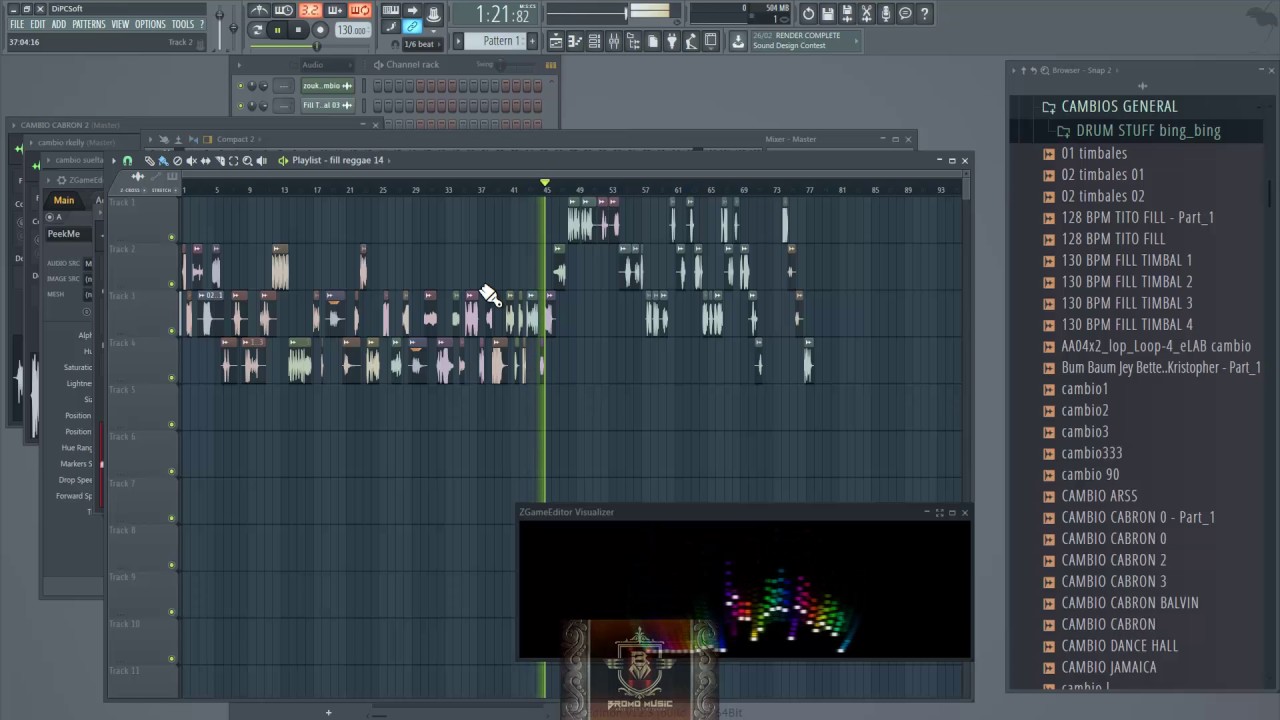The width and height of the screenshot is (1280, 720).
Task: Click the render/export audio icon
Action: pos(847,13)
